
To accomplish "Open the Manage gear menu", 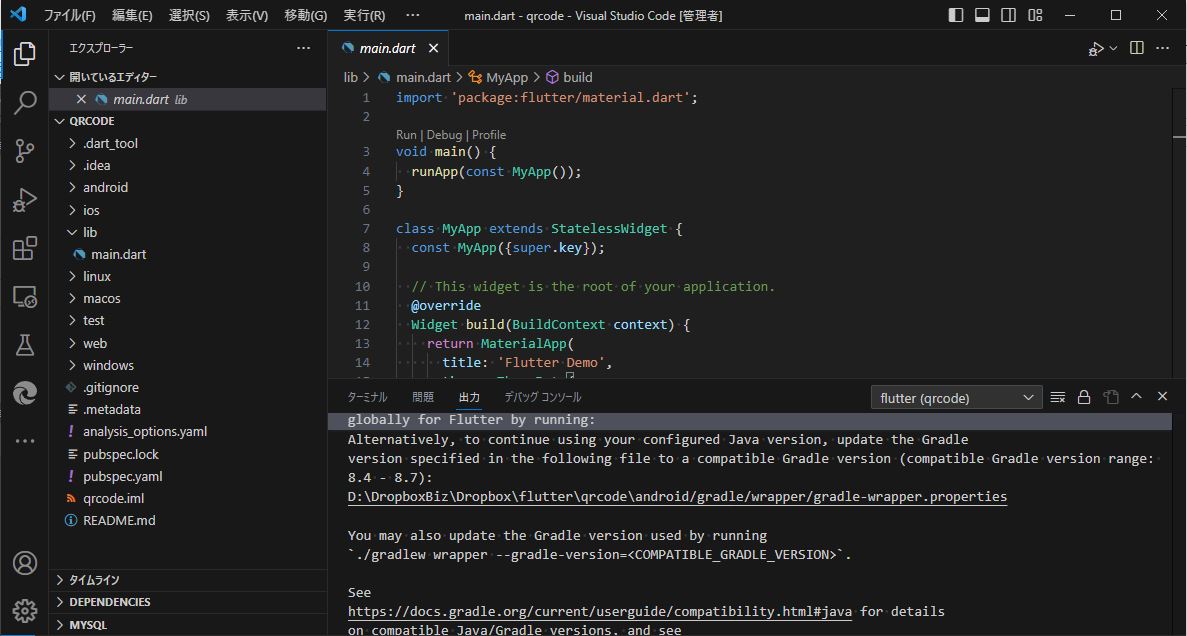I will click(x=25, y=610).
